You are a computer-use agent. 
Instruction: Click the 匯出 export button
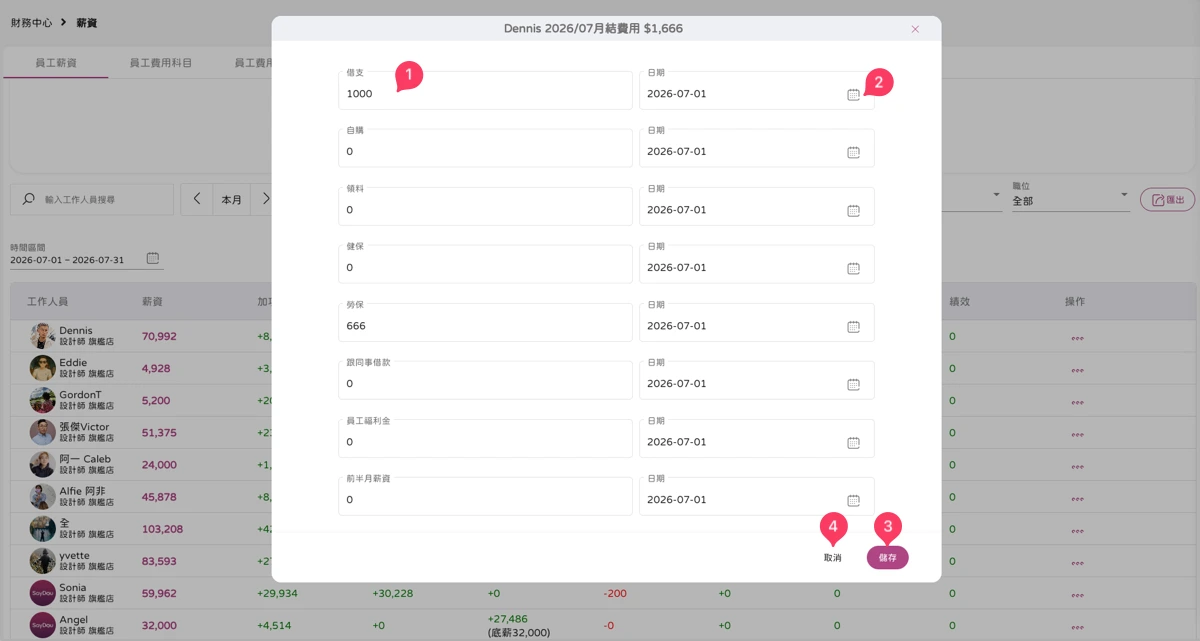coord(1168,200)
